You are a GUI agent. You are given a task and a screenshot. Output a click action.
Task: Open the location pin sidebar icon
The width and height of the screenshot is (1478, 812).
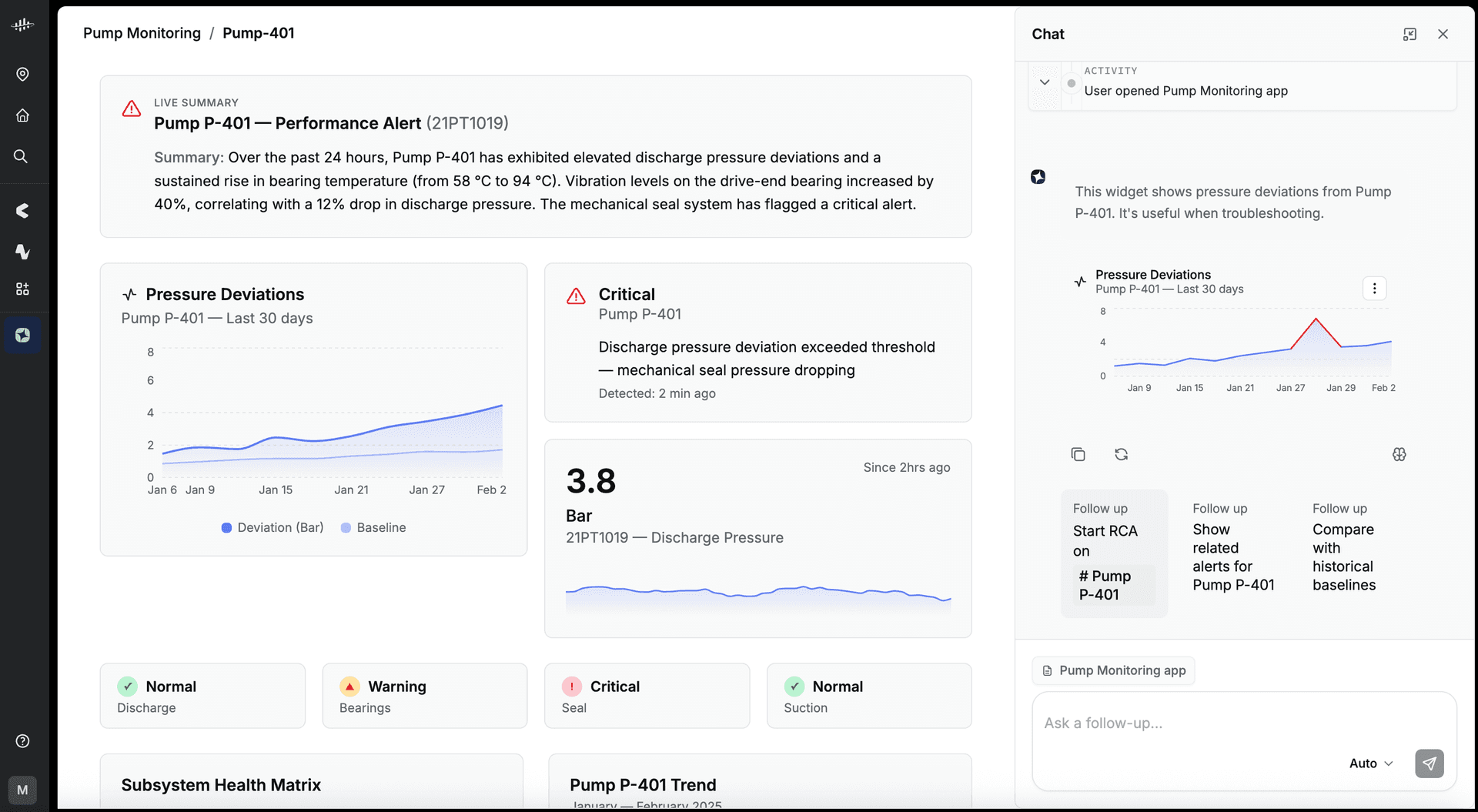pos(22,74)
